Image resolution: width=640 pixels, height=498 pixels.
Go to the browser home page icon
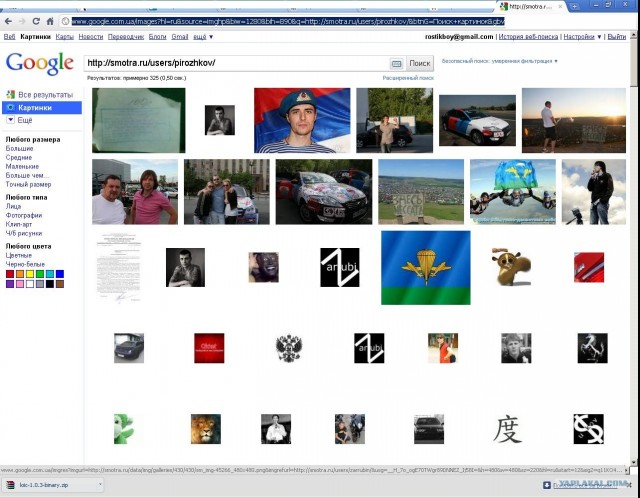pyautogui.click(x=50, y=21)
